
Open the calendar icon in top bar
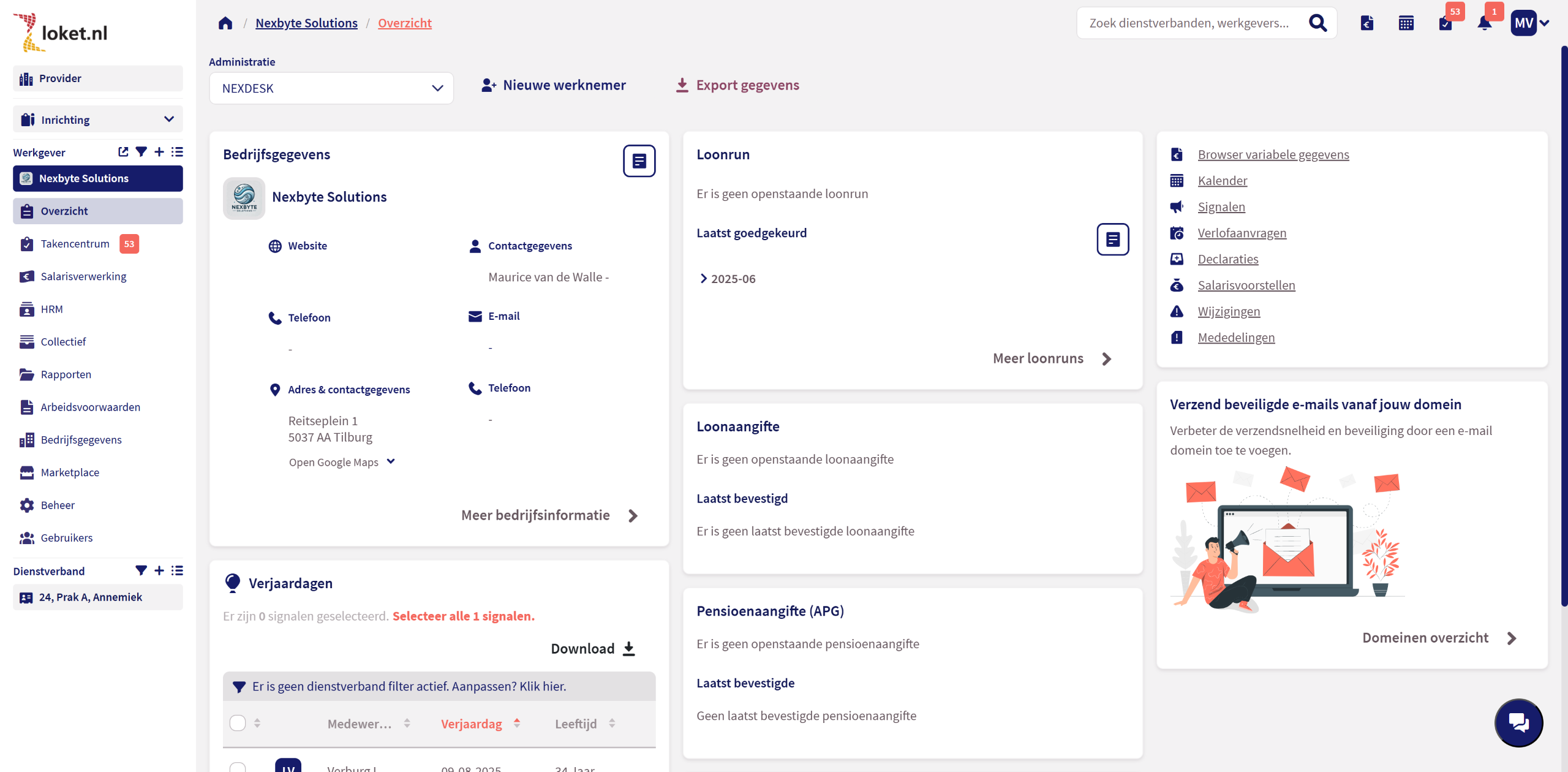coord(1406,23)
